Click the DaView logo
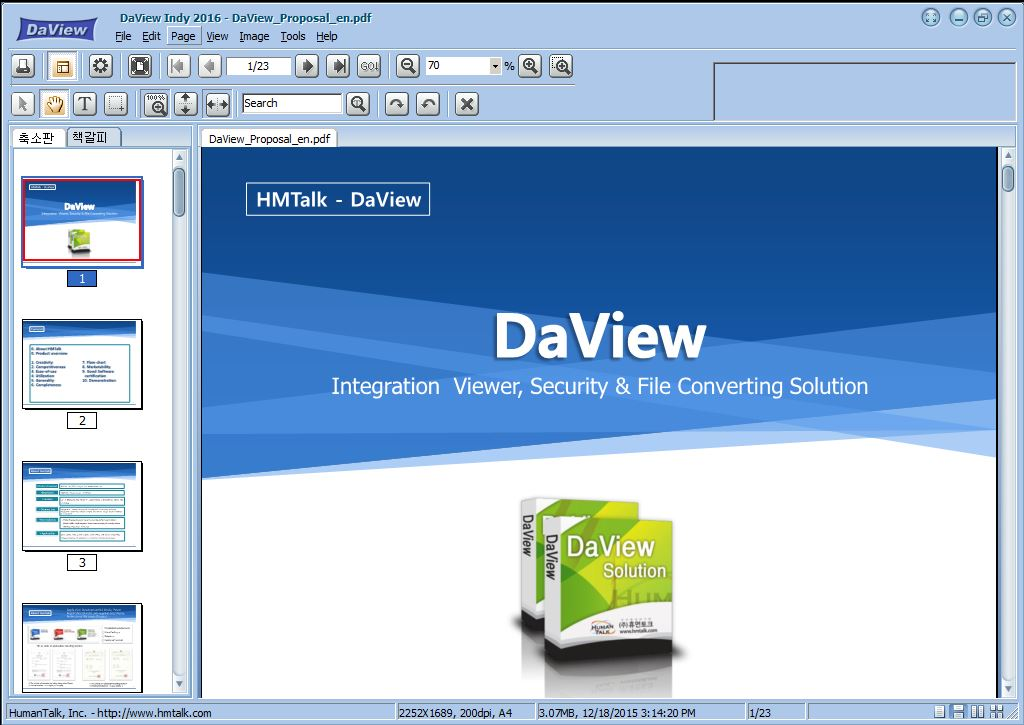This screenshot has height=725, width=1024. tap(57, 29)
